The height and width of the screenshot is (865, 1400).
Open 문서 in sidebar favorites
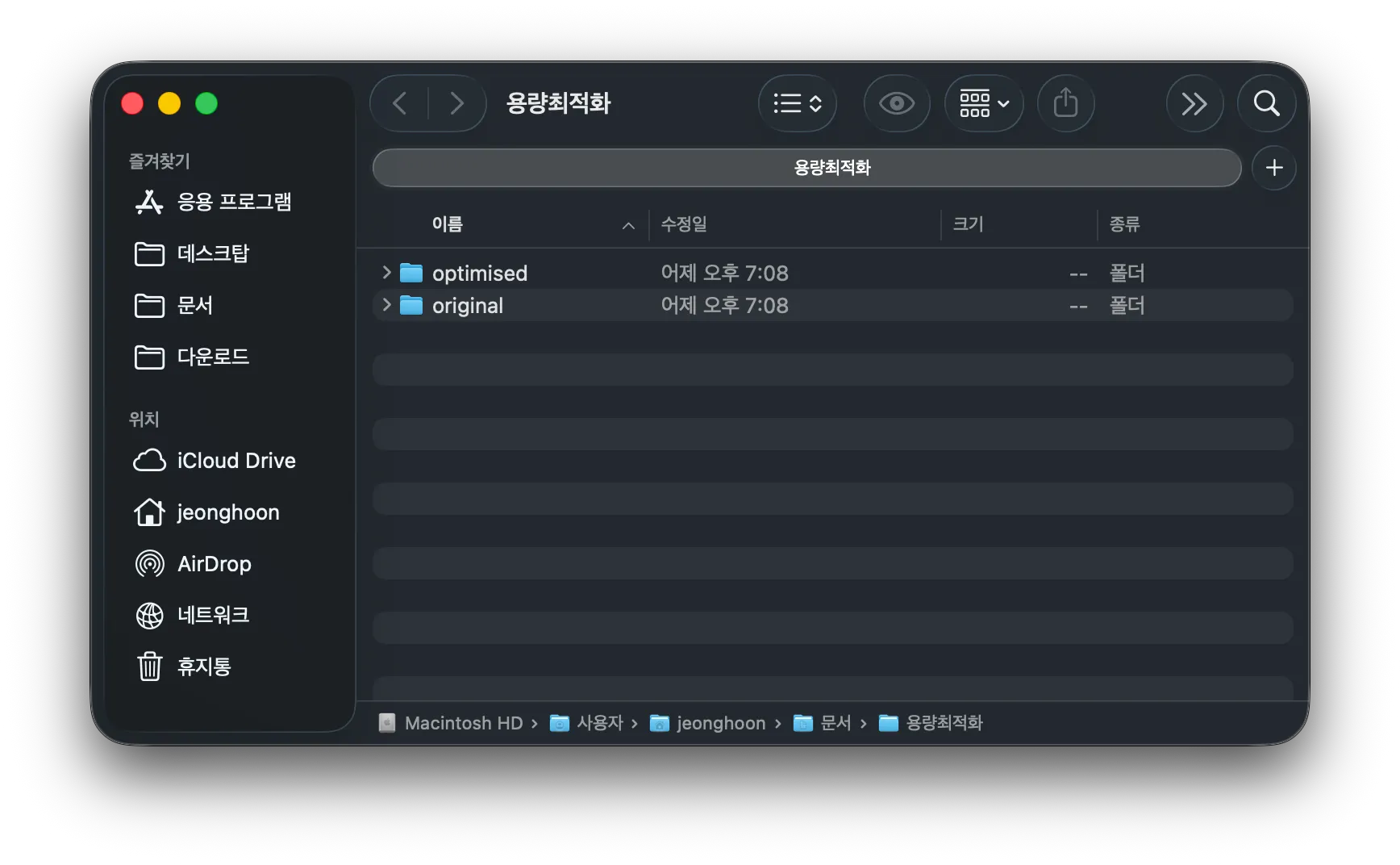pos(195,305)
